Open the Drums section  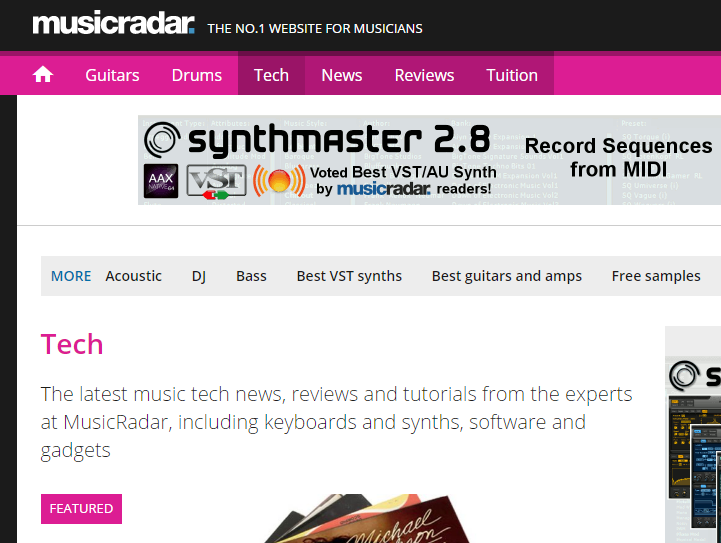pos(197,75)
